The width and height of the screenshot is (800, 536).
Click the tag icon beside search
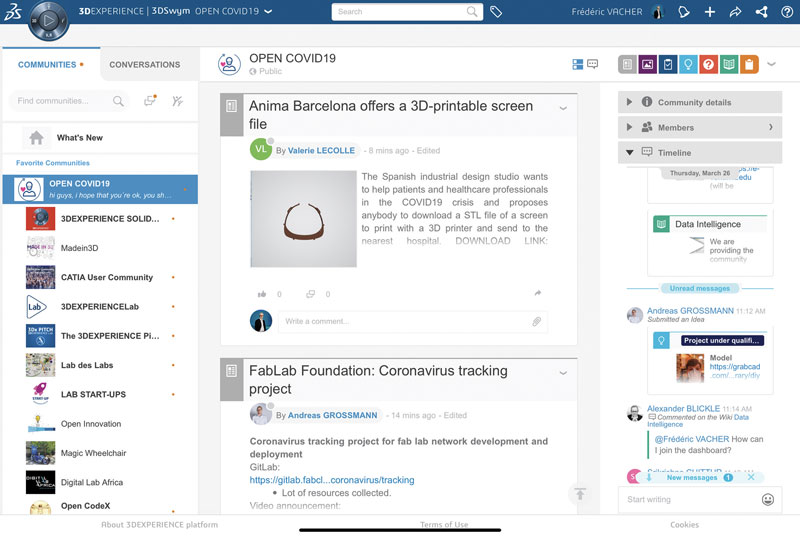pos(496,12)
